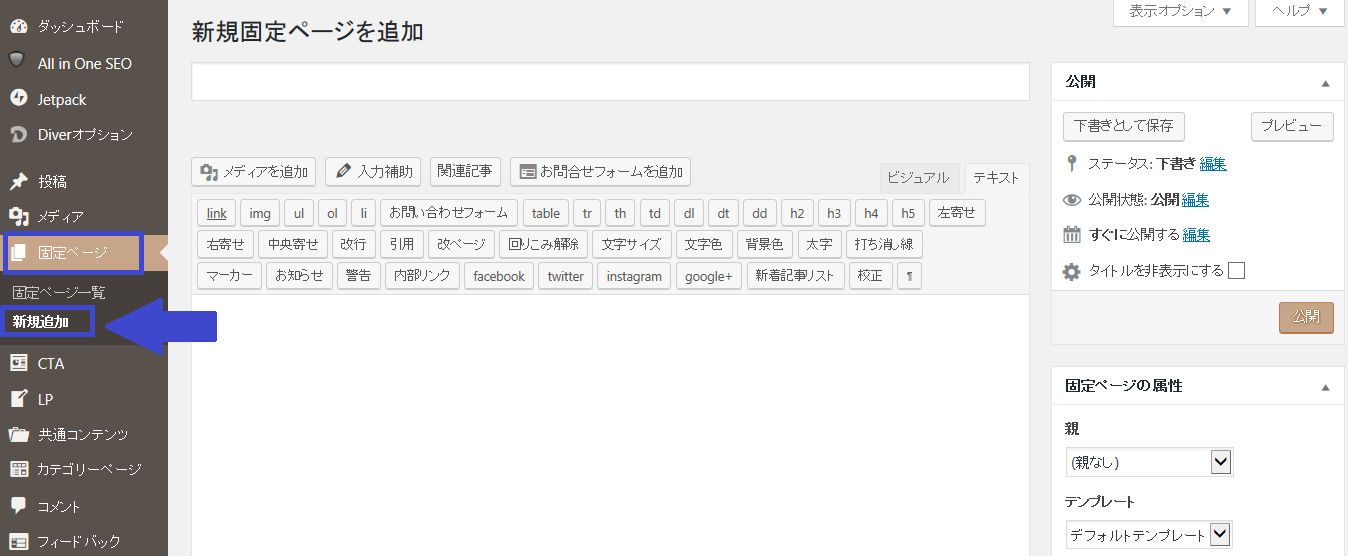Switch to the ビジュアル editor tab
Viewport: 1348px width, 556px height.
tap(918, 177)
